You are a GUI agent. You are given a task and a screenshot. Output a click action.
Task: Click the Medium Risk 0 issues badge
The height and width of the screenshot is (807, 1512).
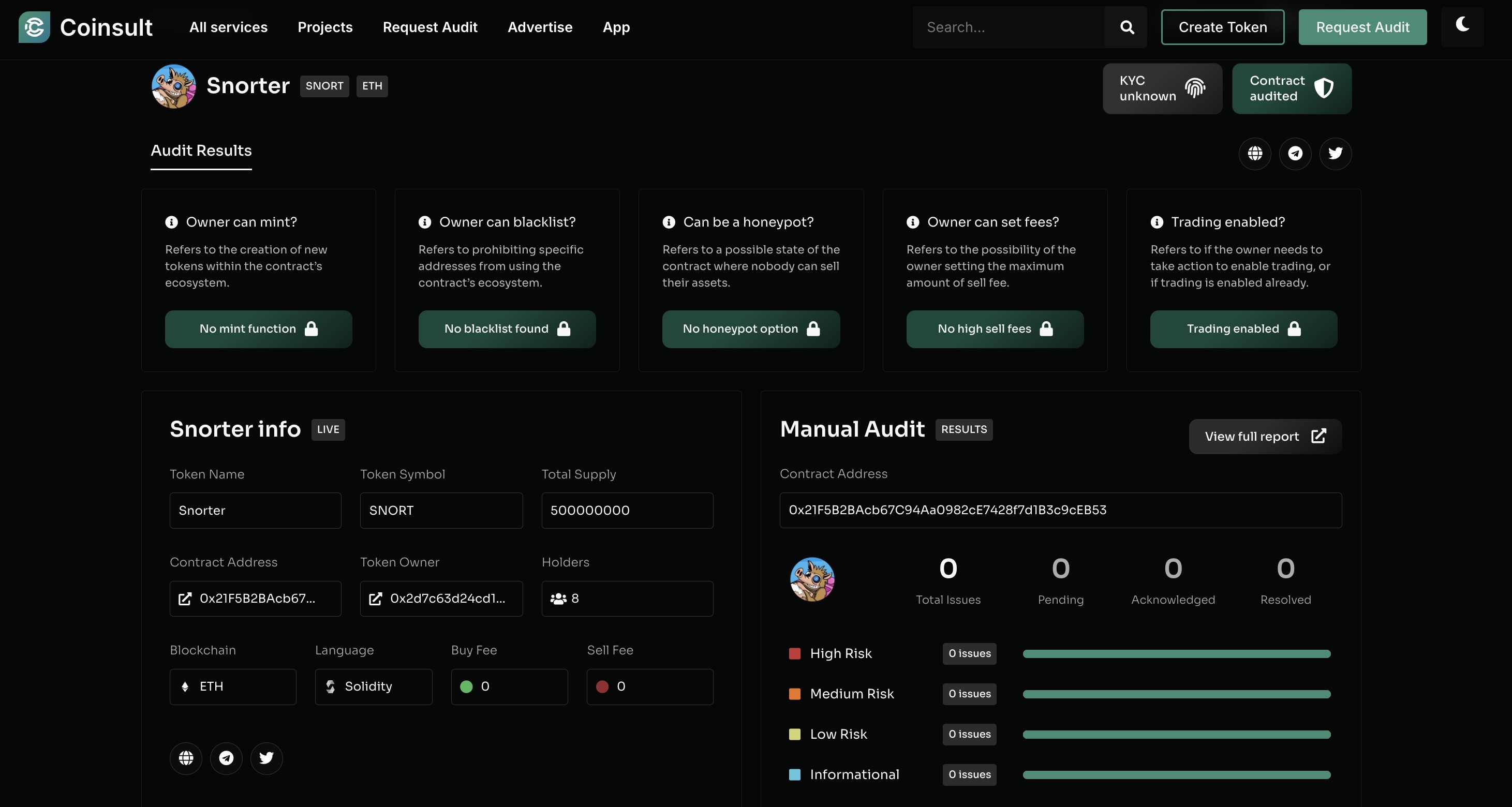[x=970, y=694]
